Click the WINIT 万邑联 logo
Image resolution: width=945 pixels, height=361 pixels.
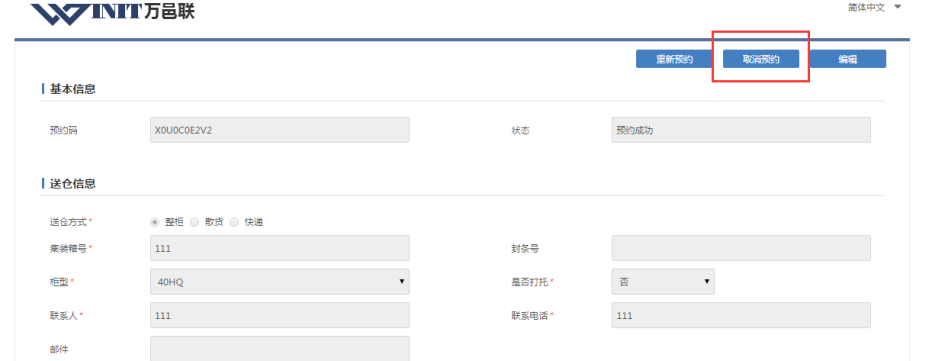(113, 11)
